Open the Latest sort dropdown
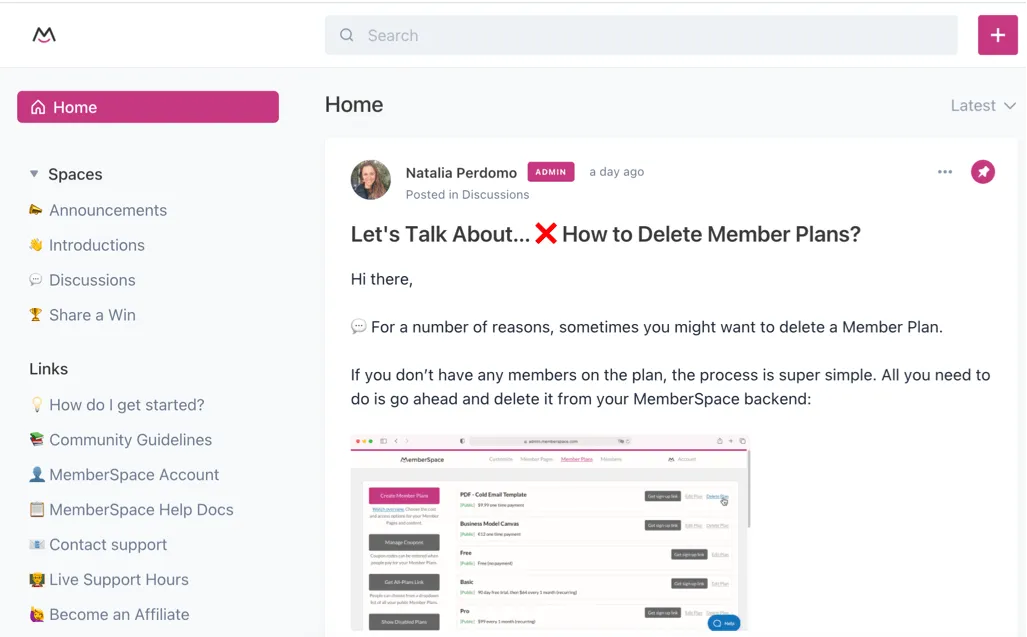Screen dimensions: 1027x637 coord(983,105)
